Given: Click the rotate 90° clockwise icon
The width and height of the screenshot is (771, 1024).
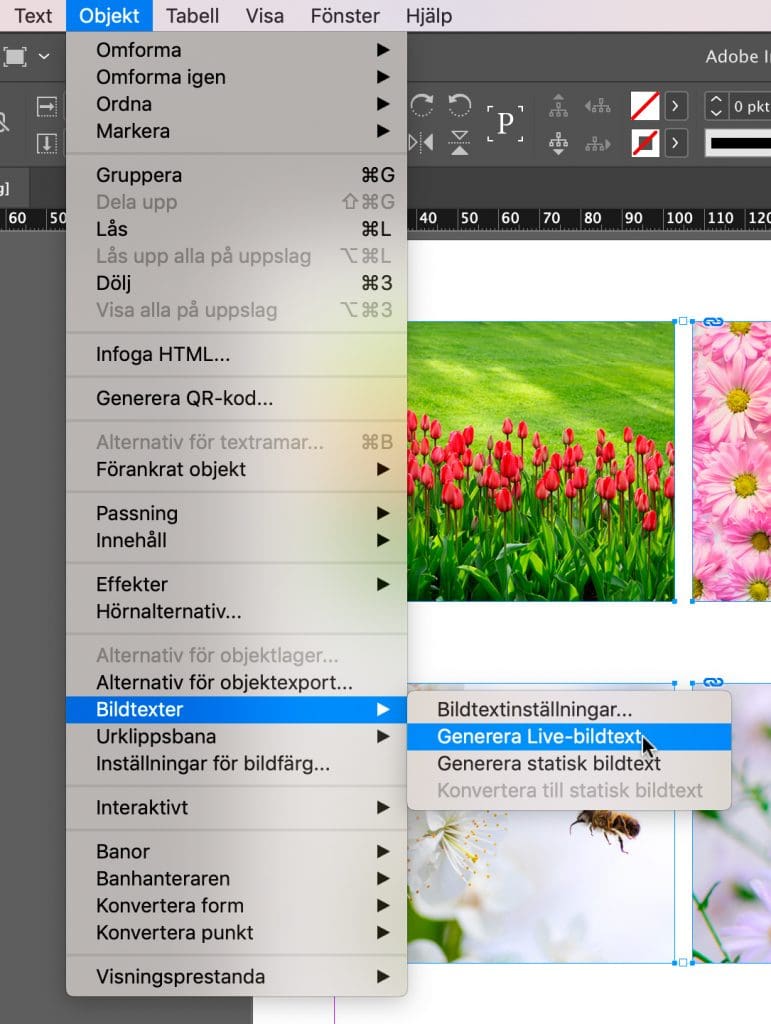Looking at the screenshot, I should [x=422, y=105].
